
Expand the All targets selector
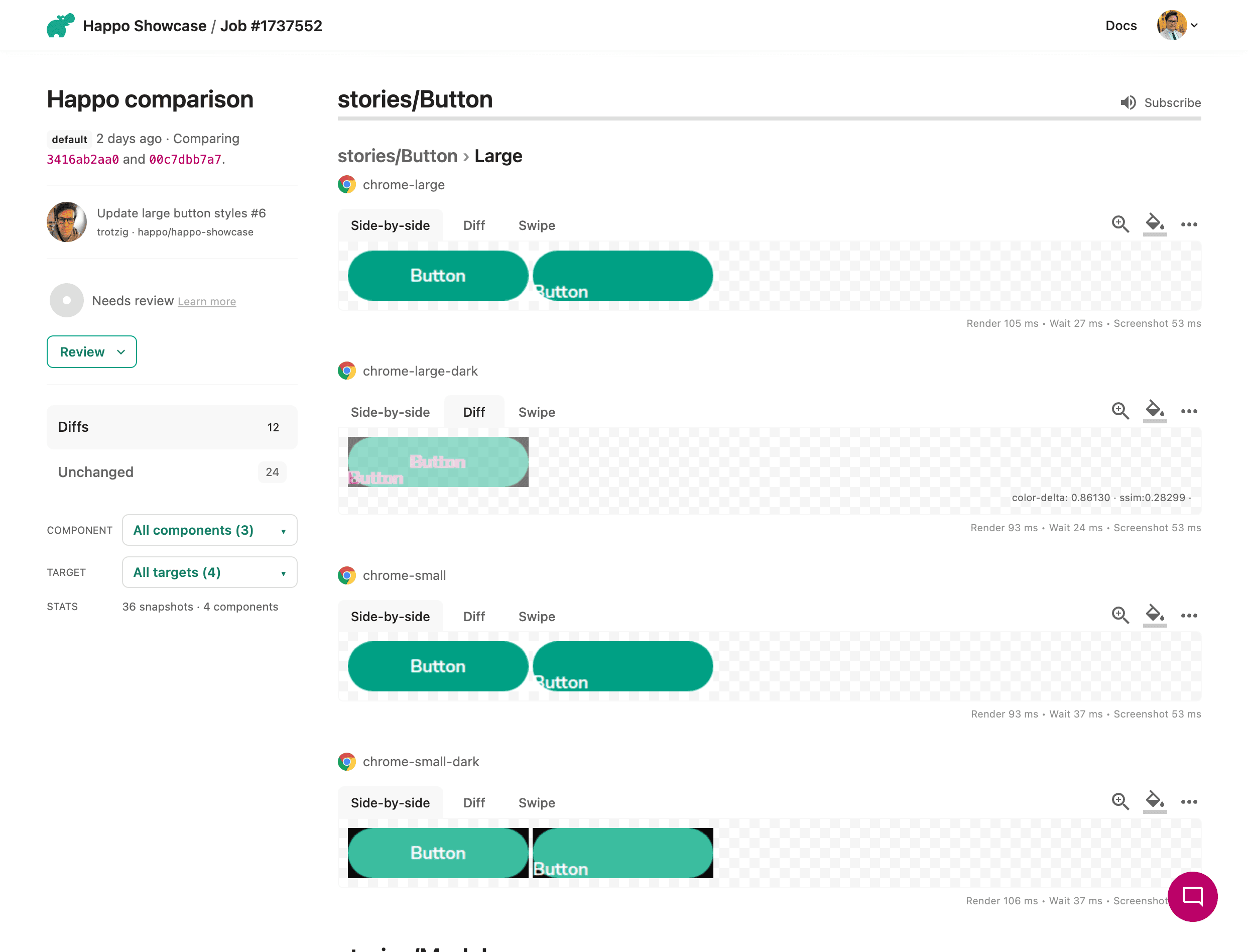(x=209, y=572)
